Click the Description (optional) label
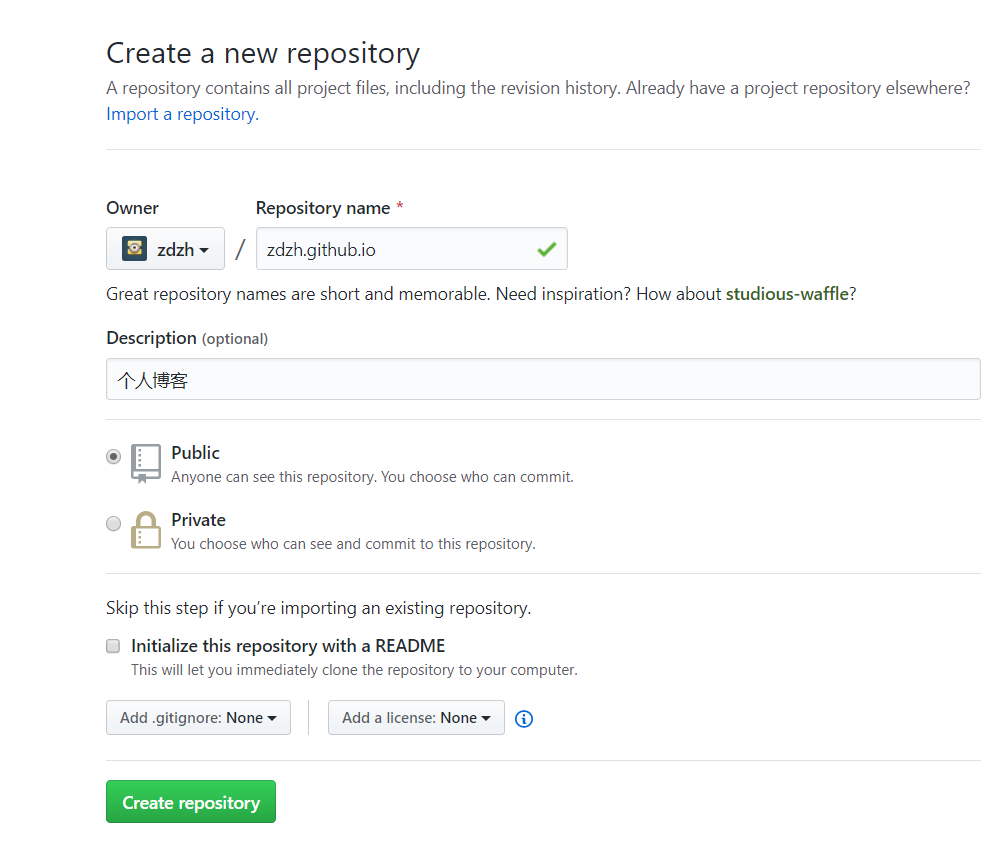Image resolution: width=990 pixels, height=860 pixels. tap(187, 338)
